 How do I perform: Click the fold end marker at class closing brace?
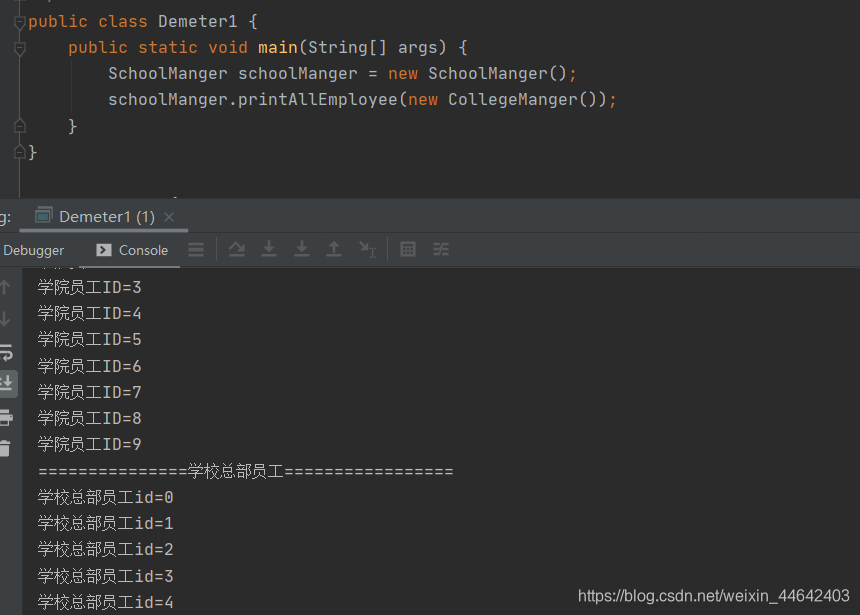point(20,152)
